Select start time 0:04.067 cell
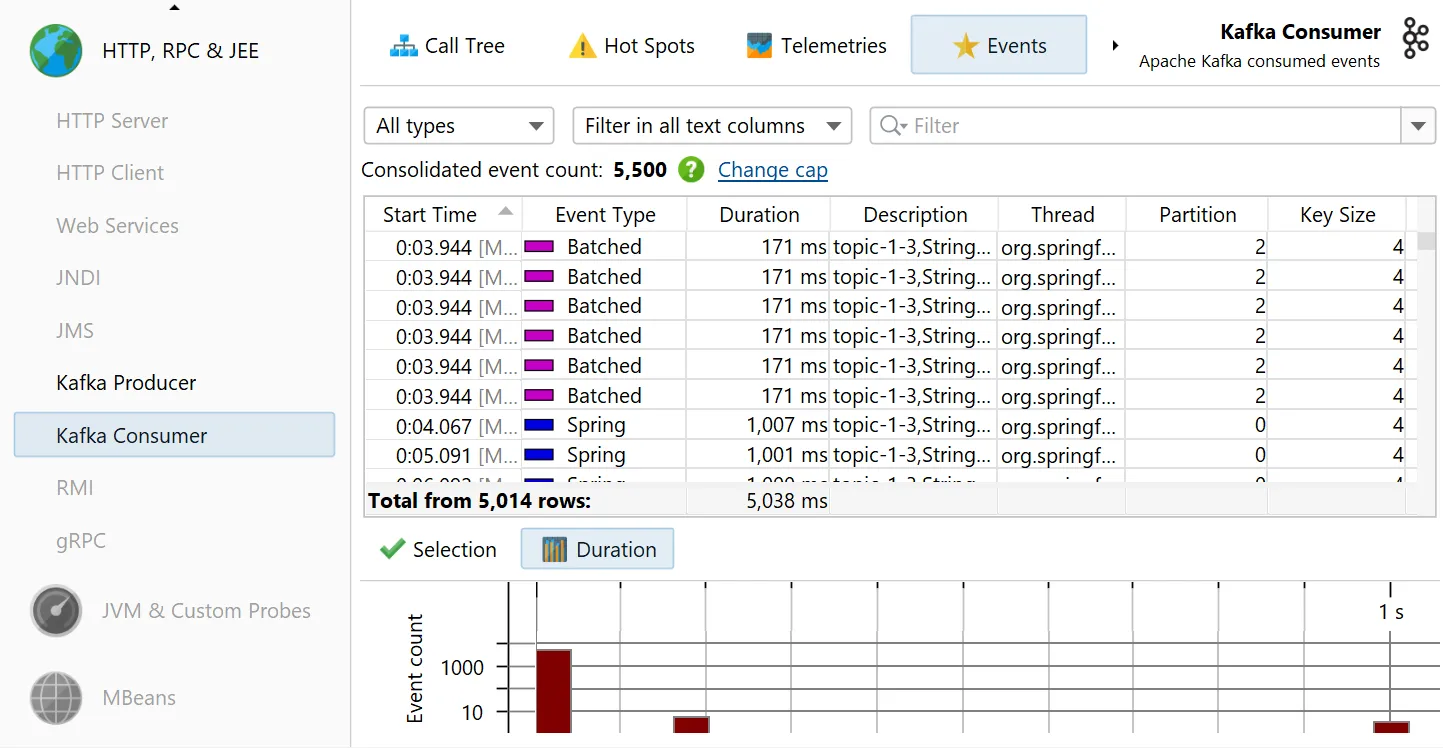1443x748 pixels. (443, 426)
